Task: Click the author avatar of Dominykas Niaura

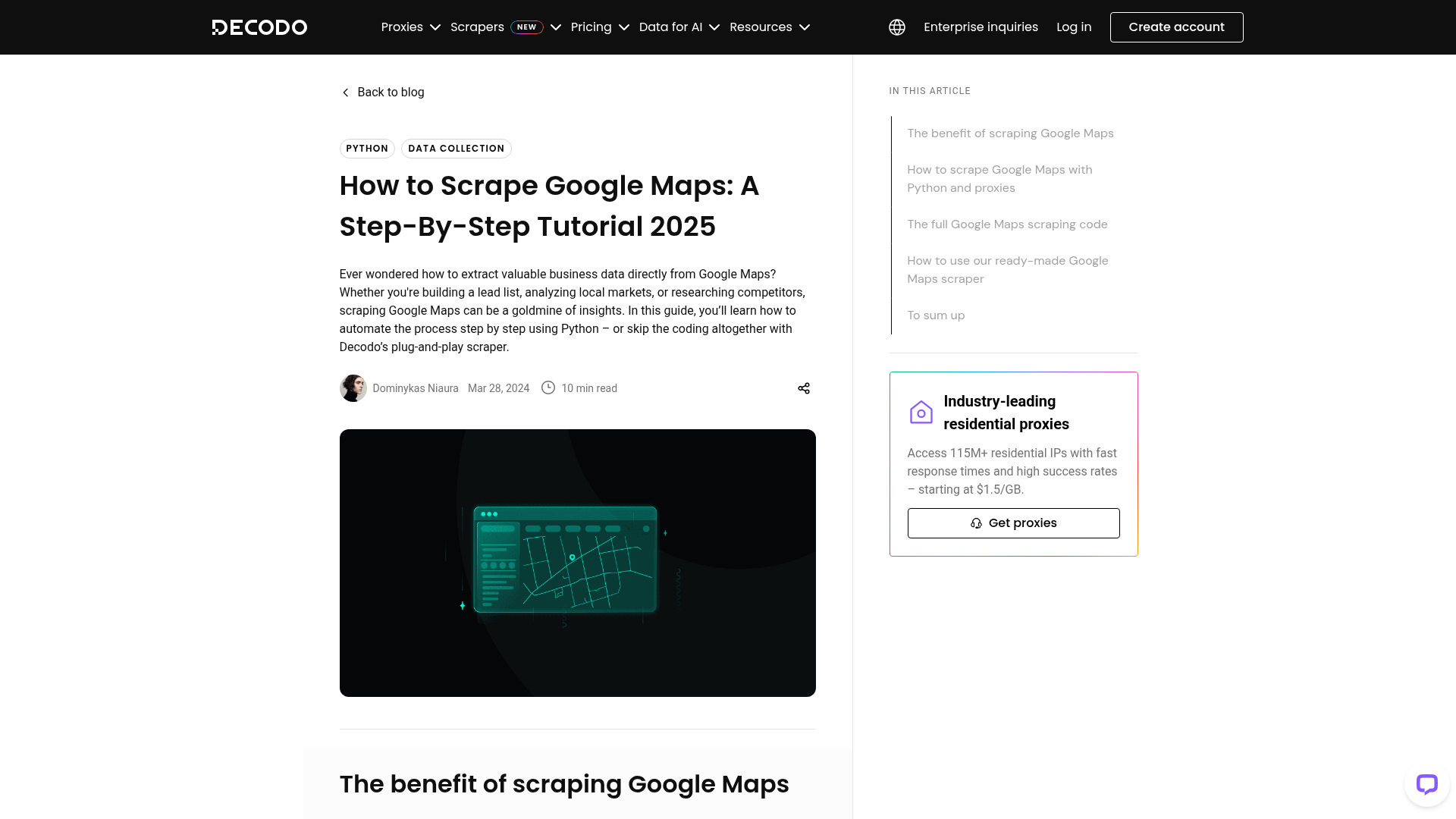Action: click(353, 388)
